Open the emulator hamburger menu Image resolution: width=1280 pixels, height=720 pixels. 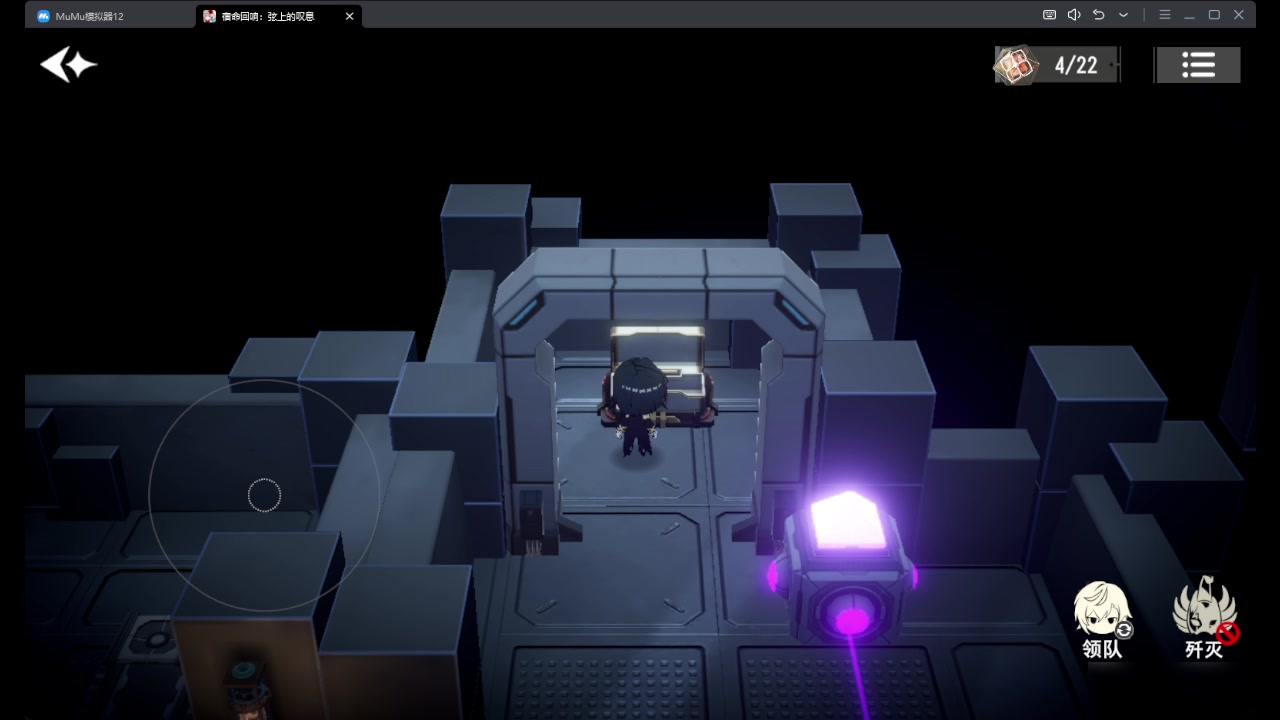point(1164,15)
